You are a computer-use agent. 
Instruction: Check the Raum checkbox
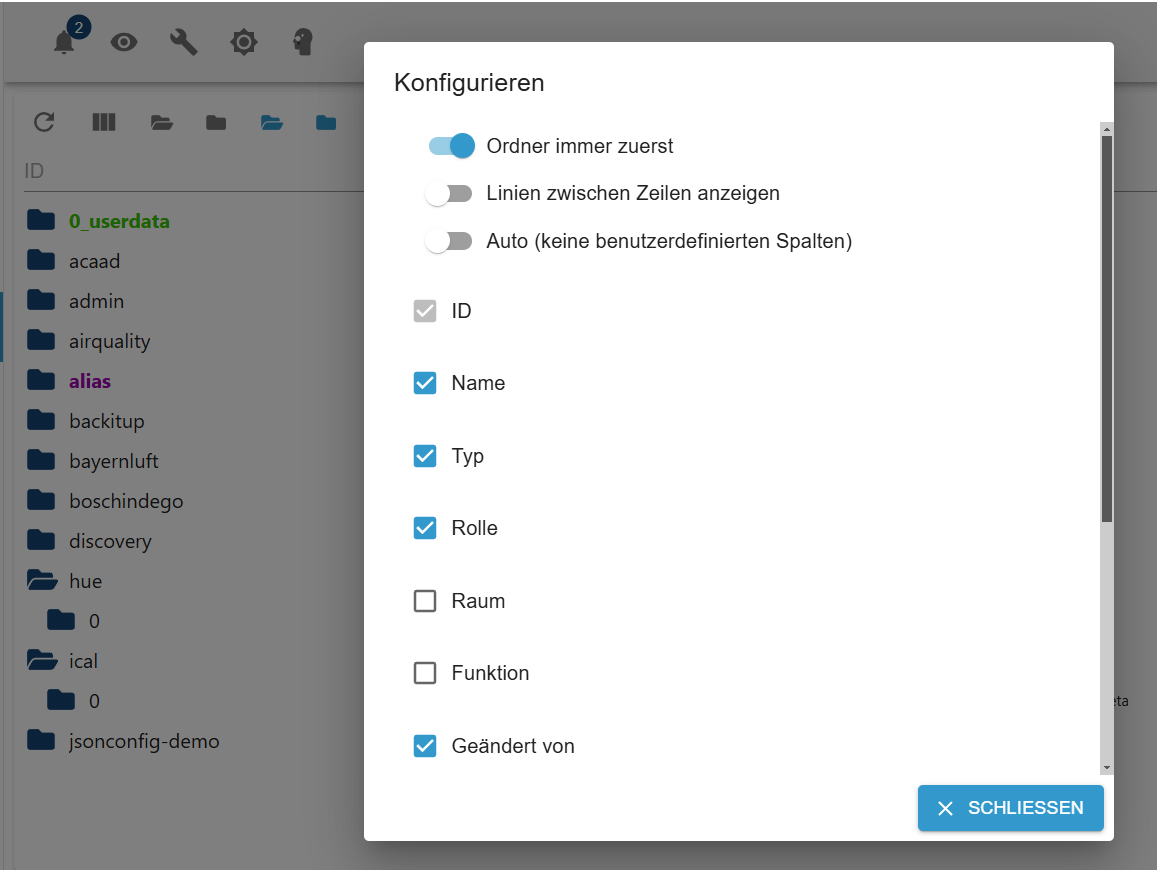(x=425, y=601)
